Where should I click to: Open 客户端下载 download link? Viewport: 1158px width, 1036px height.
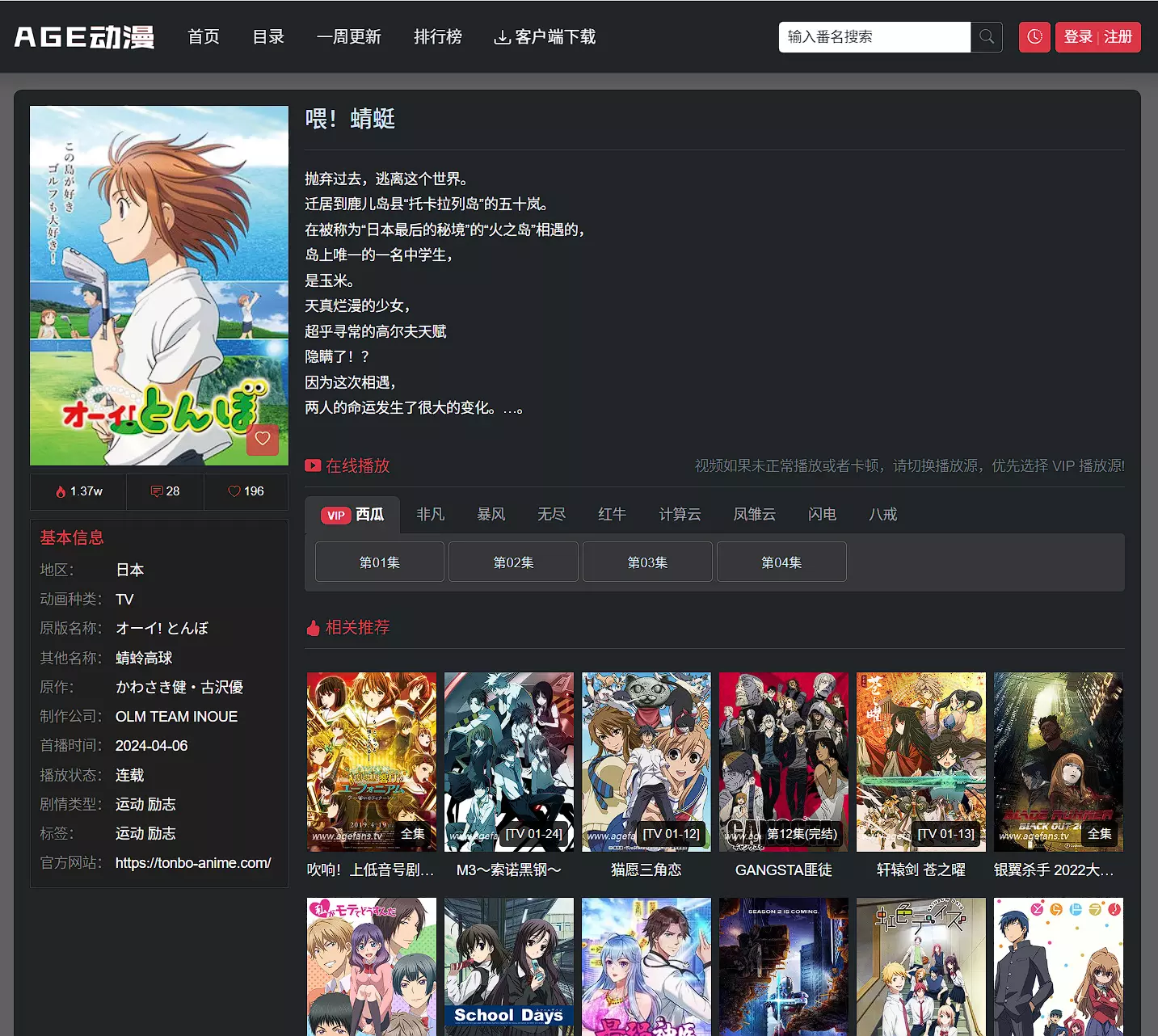coord(545,37)
